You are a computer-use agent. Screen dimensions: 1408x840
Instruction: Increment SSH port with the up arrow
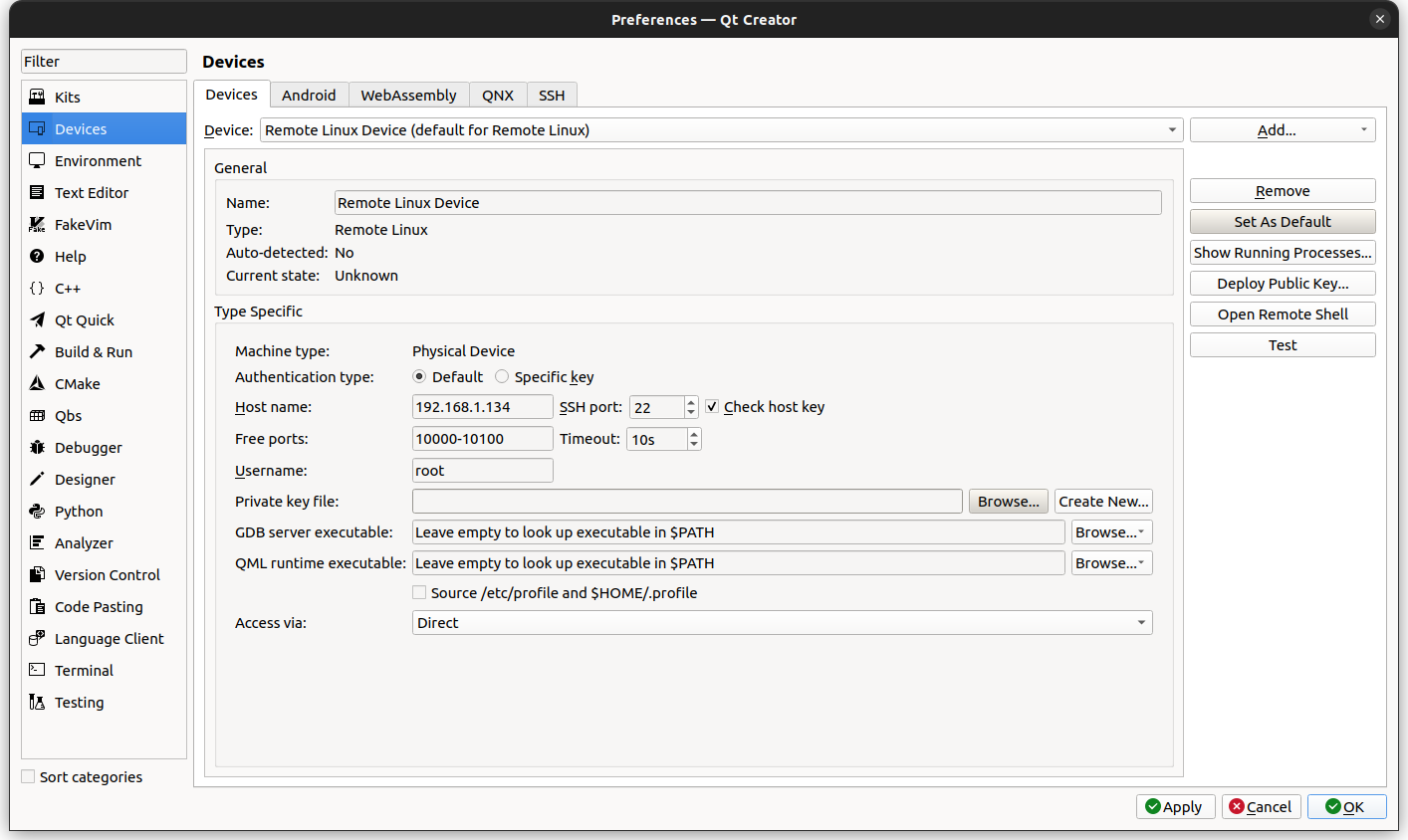click(690, 401)
